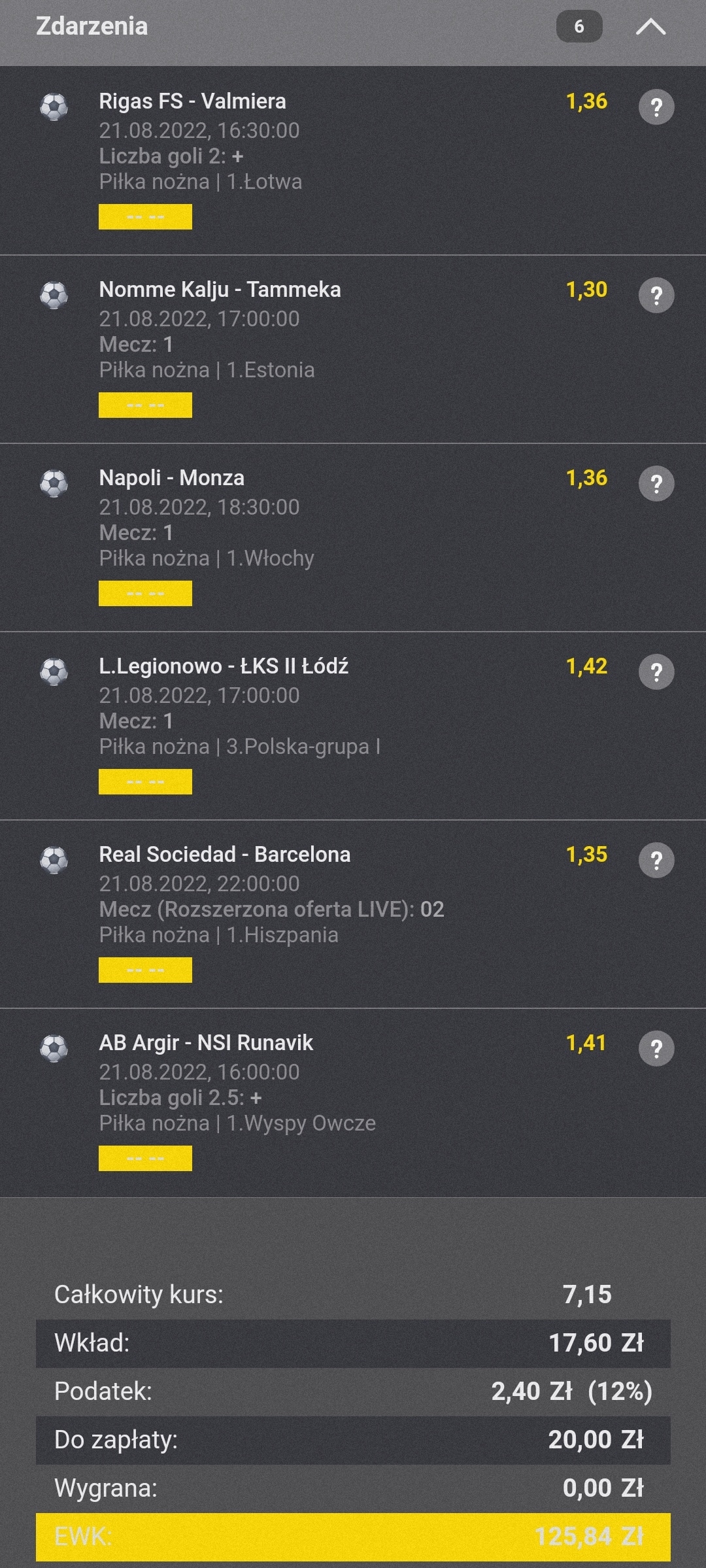Open help icon for L.Legionowo - ŁKS II Łódź
Viewport: 706px width, 1568px height.
point(656,672)
